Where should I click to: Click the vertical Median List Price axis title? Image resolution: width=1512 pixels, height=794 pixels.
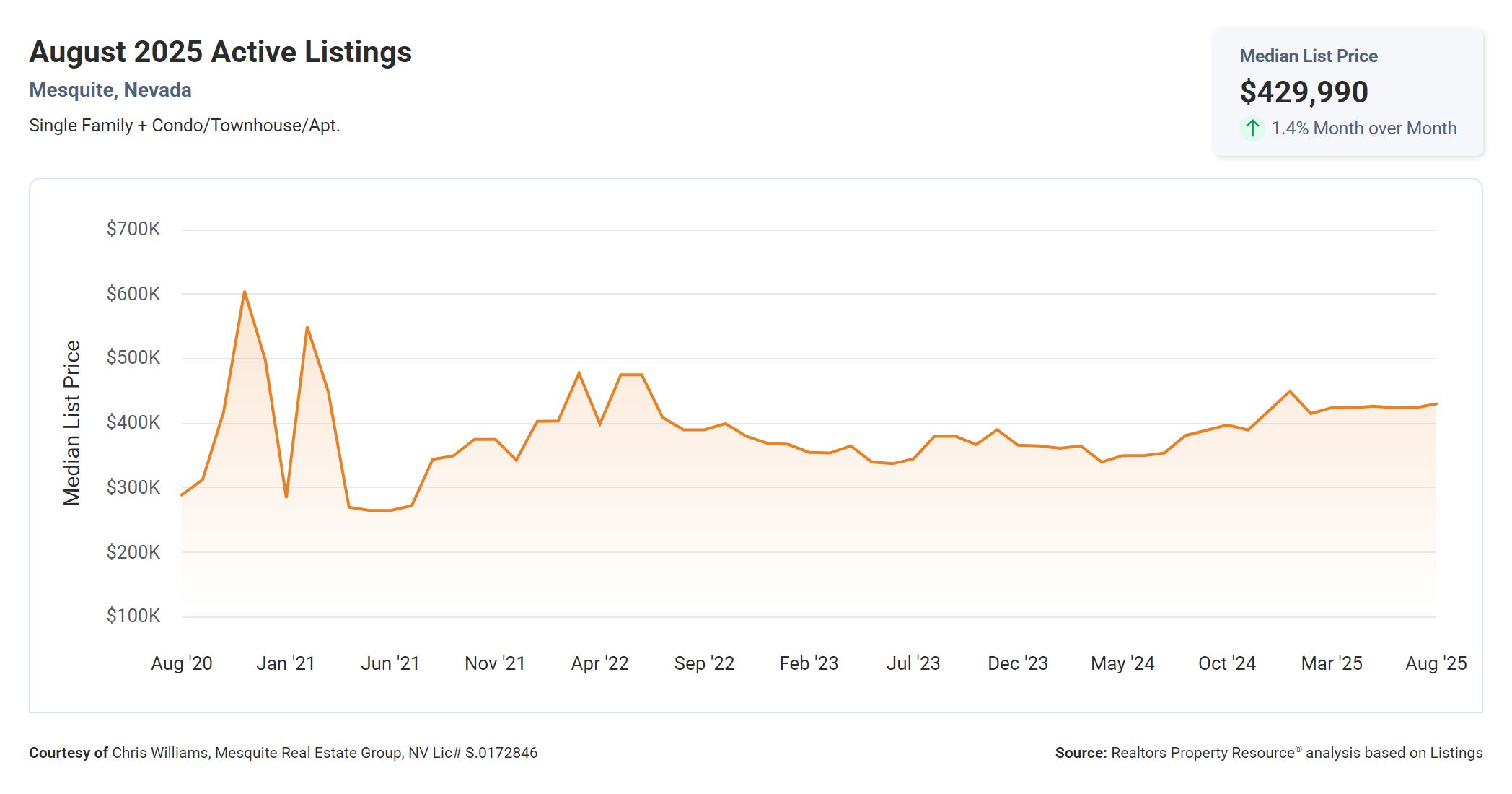[x=71, y=423]
